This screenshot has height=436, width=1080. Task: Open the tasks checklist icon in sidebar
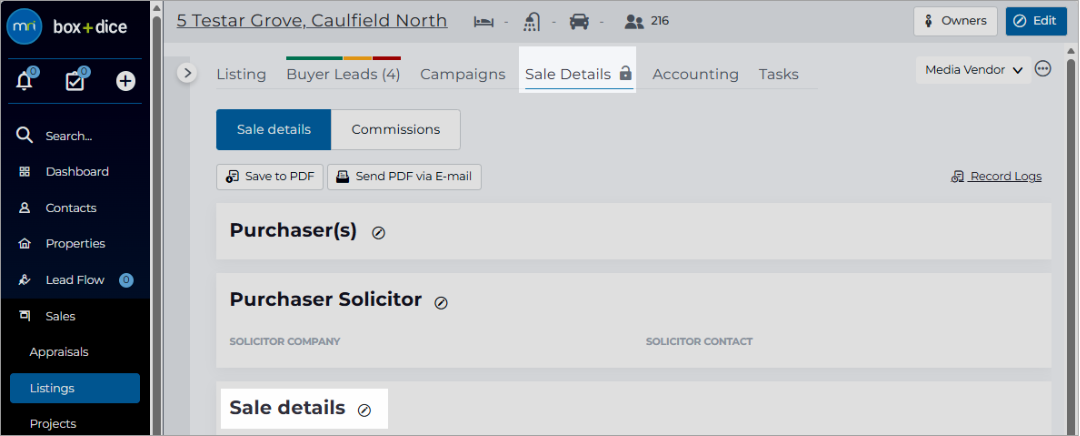click(74, 81)
